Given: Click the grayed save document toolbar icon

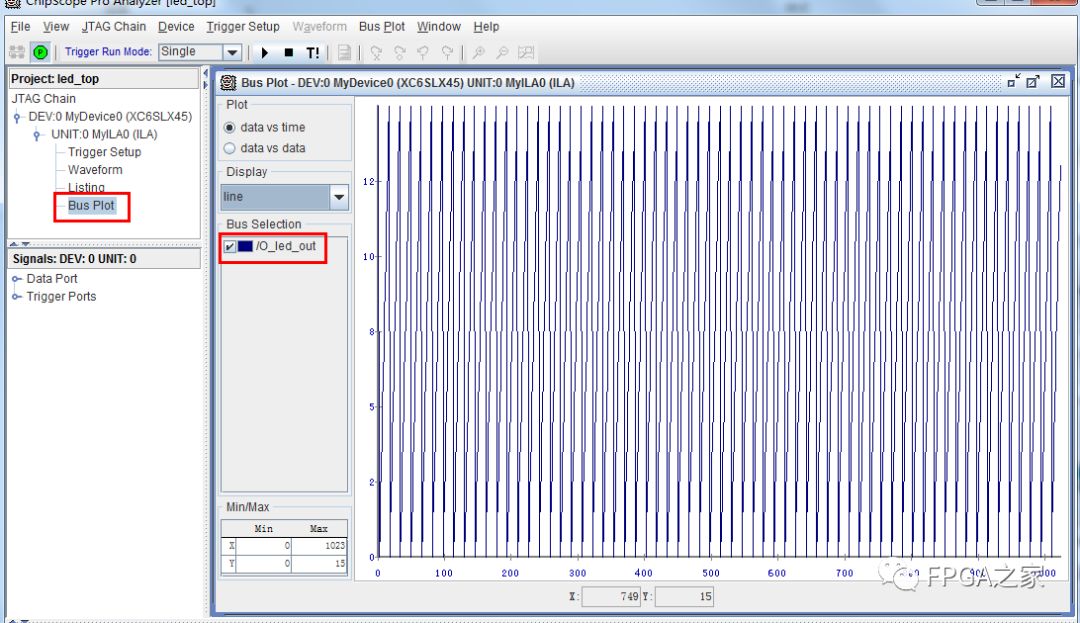Looking at the screenshot, I should point(344,52).
